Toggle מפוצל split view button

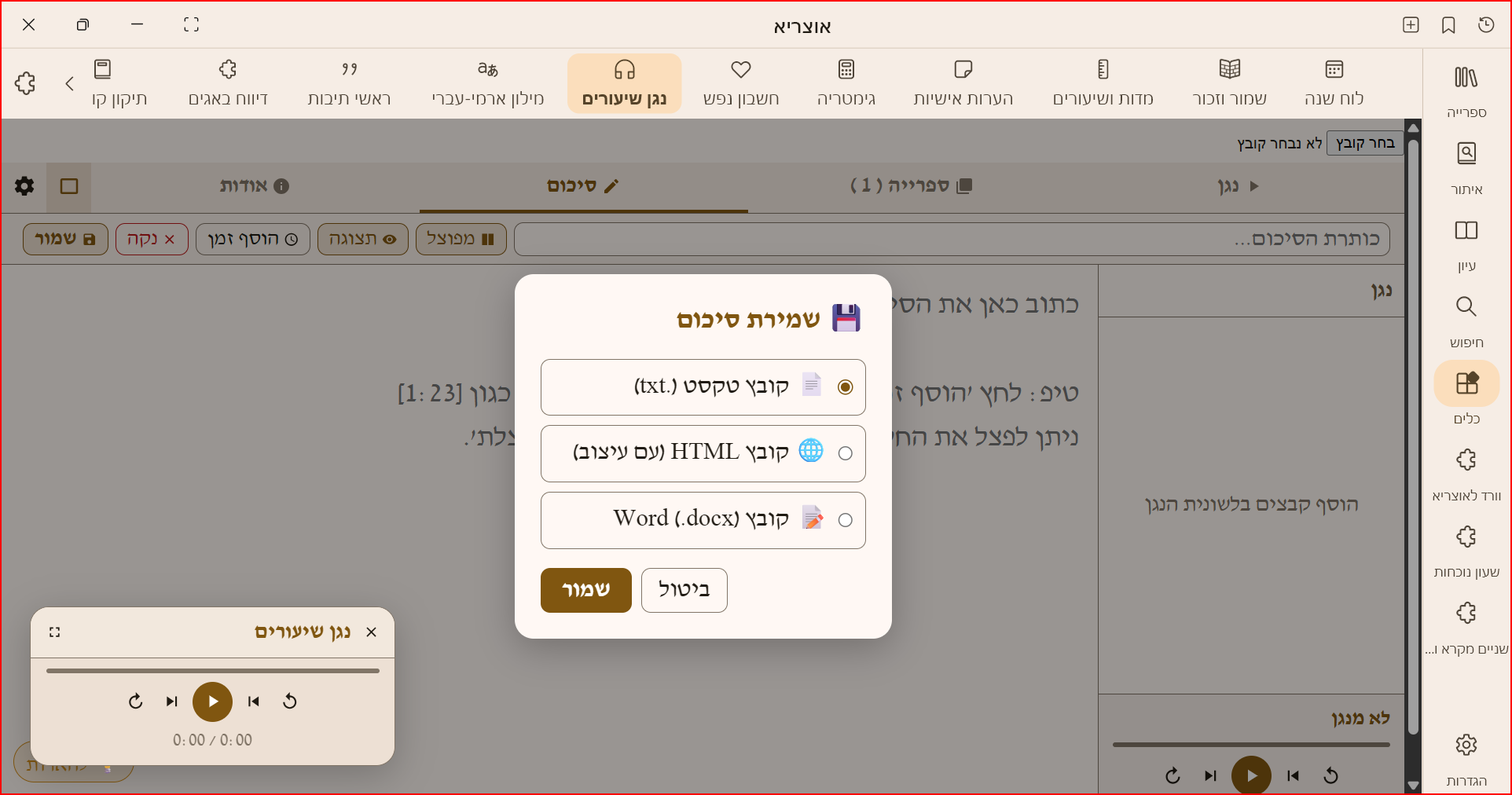(x=461, y=239)
